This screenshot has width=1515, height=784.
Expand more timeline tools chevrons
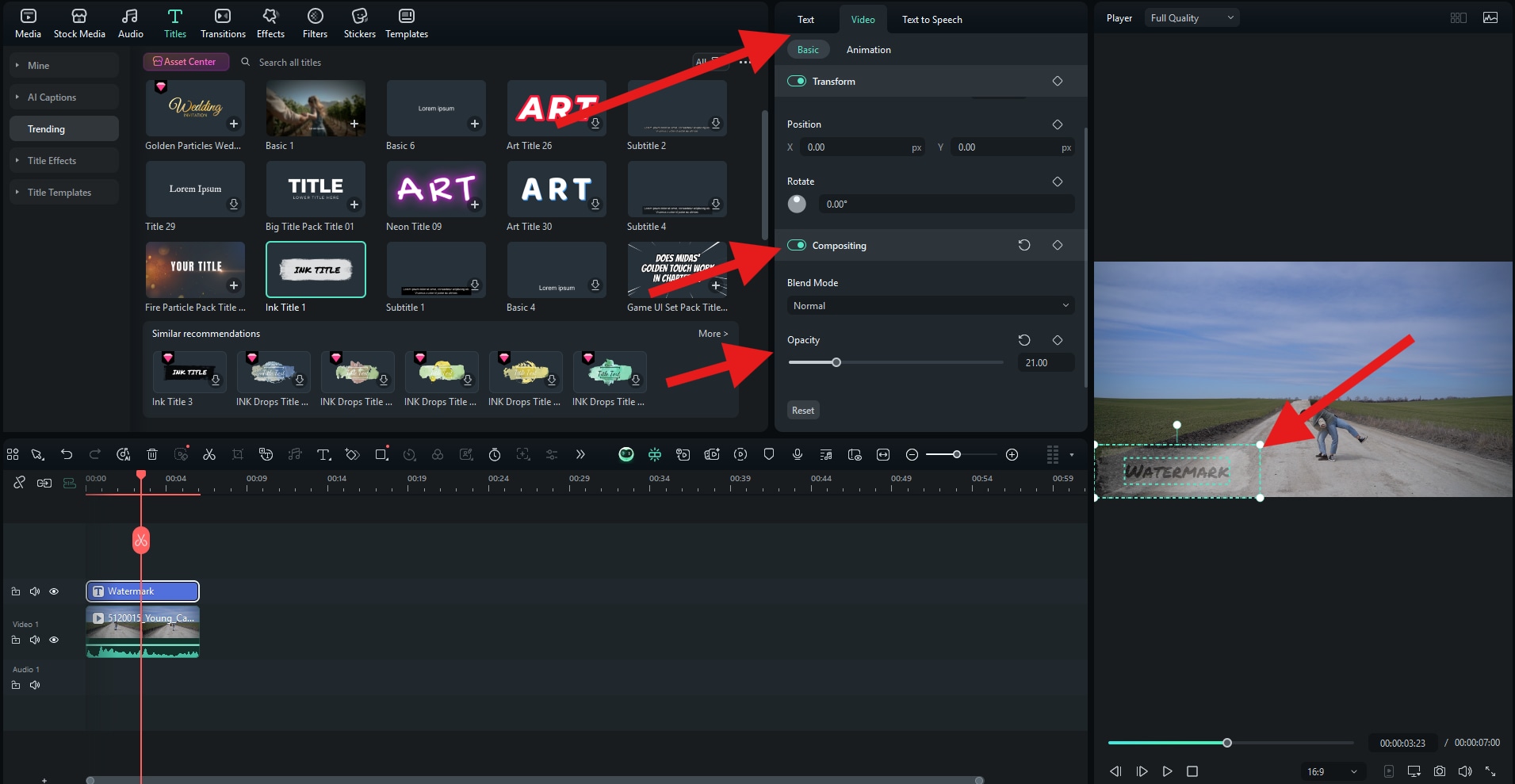[580, 454]
